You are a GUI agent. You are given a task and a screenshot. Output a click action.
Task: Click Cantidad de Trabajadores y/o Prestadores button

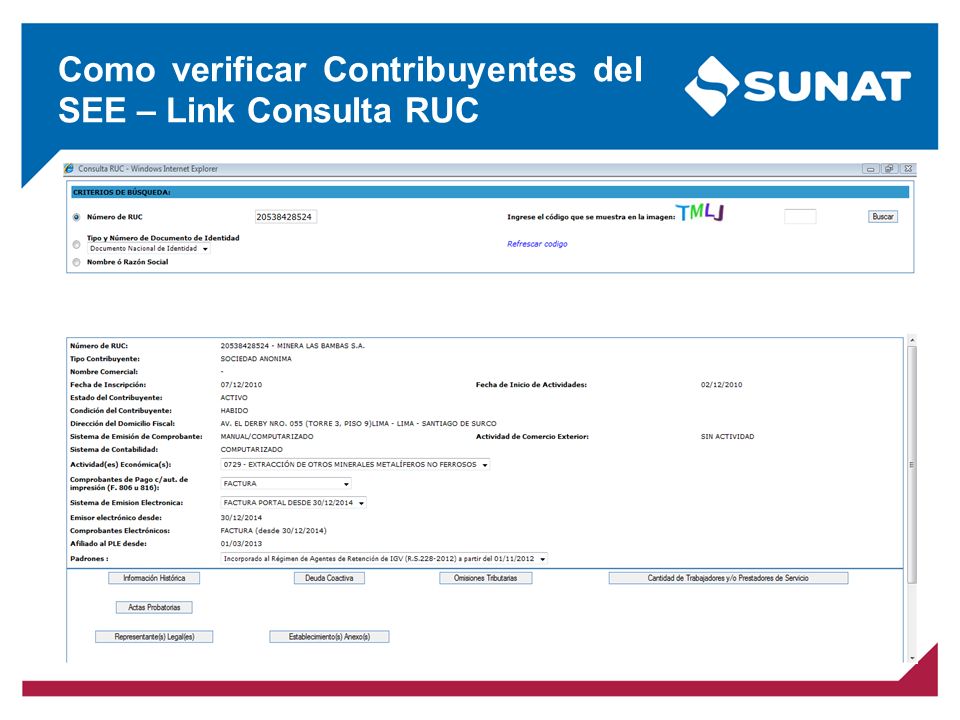click(x=728, y=578)
